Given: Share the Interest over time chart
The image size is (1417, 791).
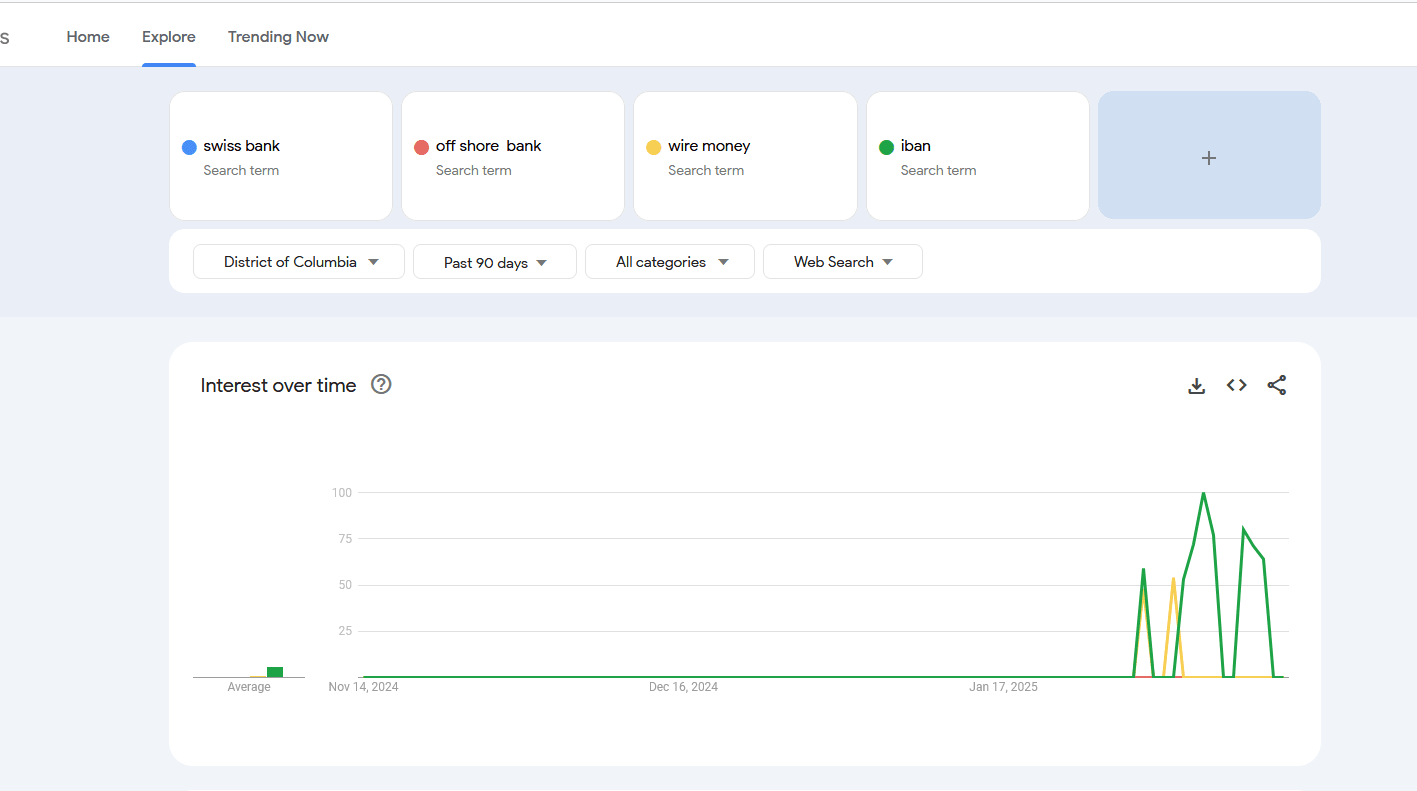Looking at the screenshot, I should (x=1277, y=385).
